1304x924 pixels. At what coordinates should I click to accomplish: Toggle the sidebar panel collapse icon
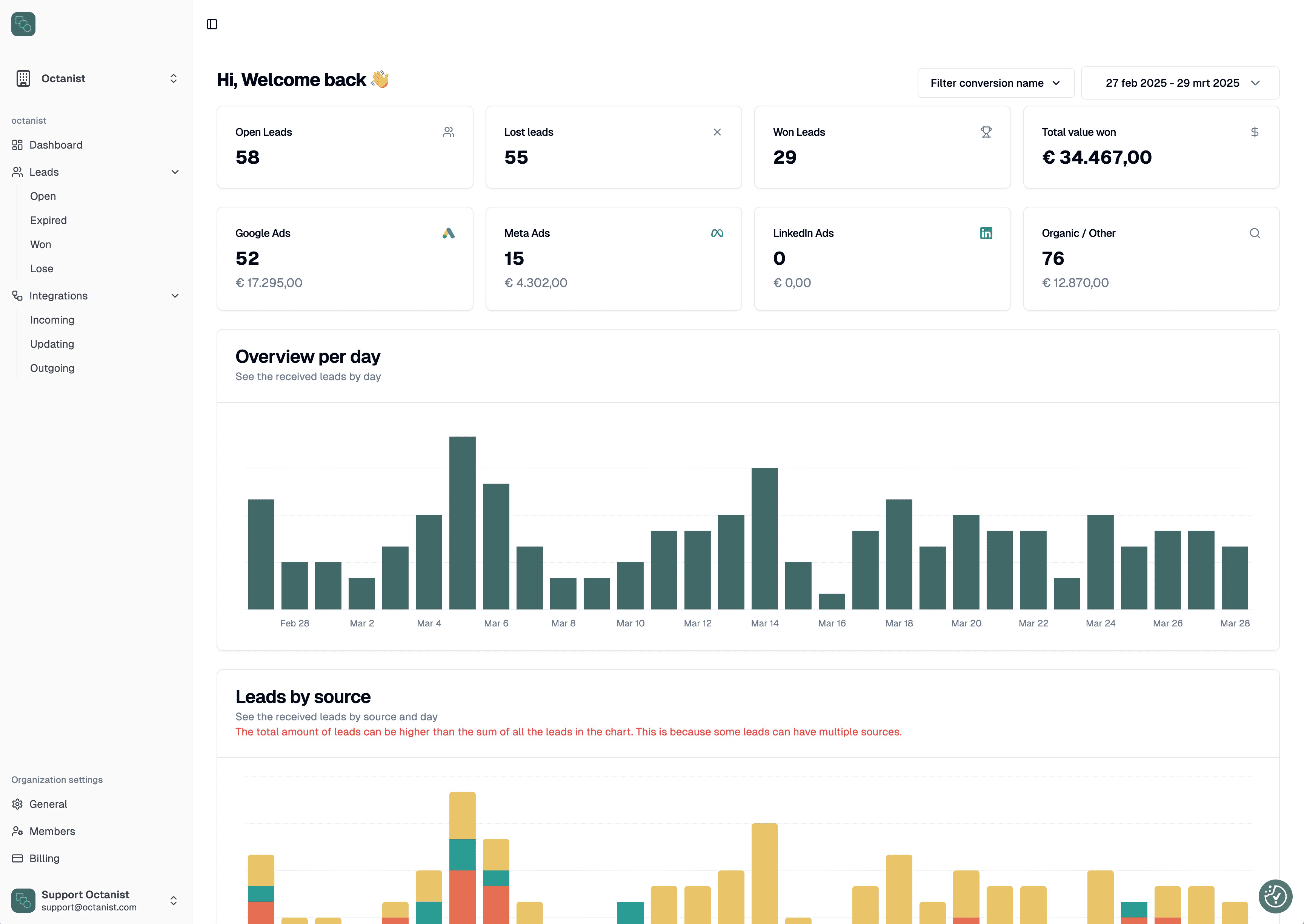pos(213,24)
